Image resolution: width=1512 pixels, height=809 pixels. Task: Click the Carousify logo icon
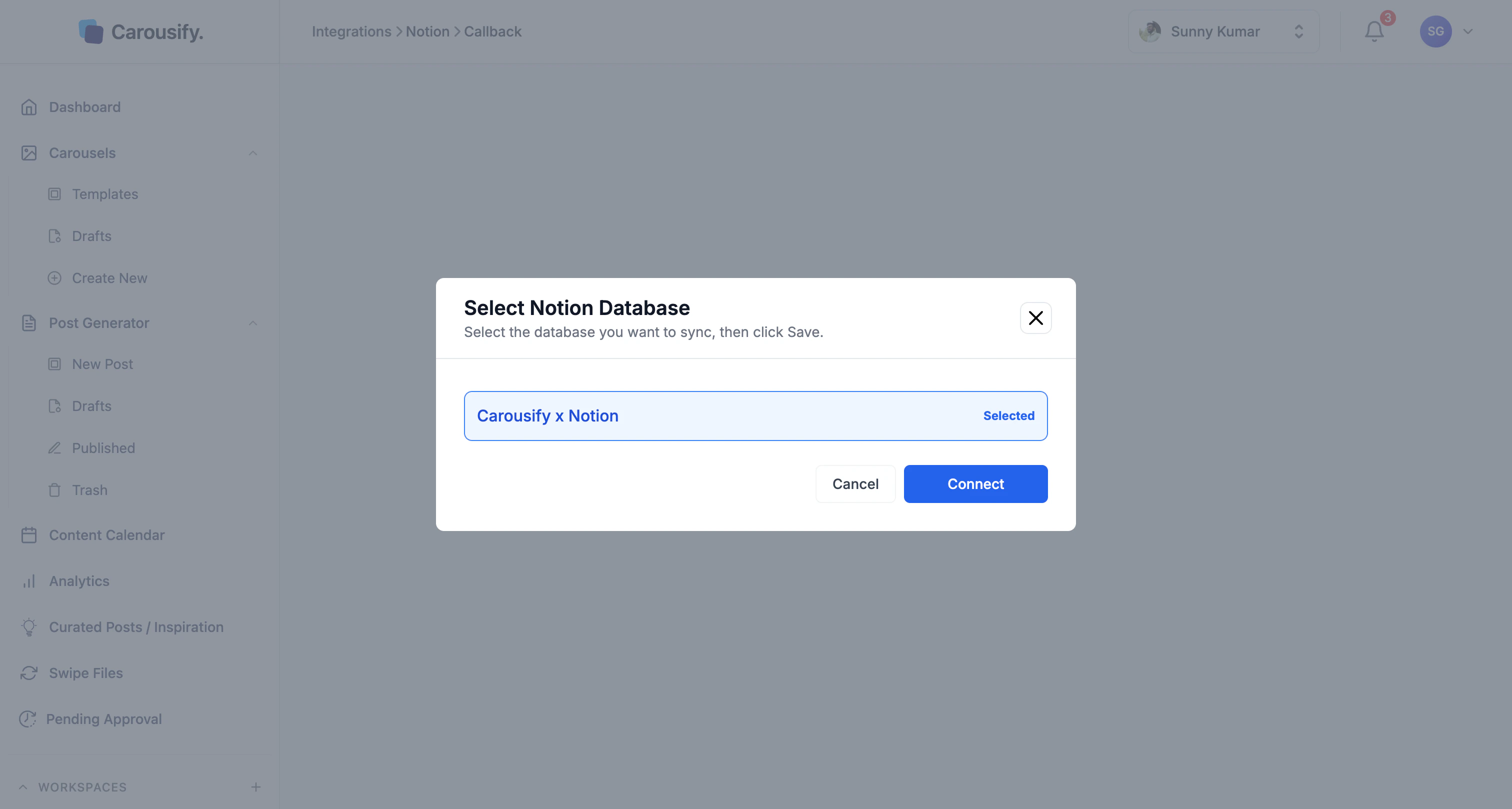coord(91,31)
